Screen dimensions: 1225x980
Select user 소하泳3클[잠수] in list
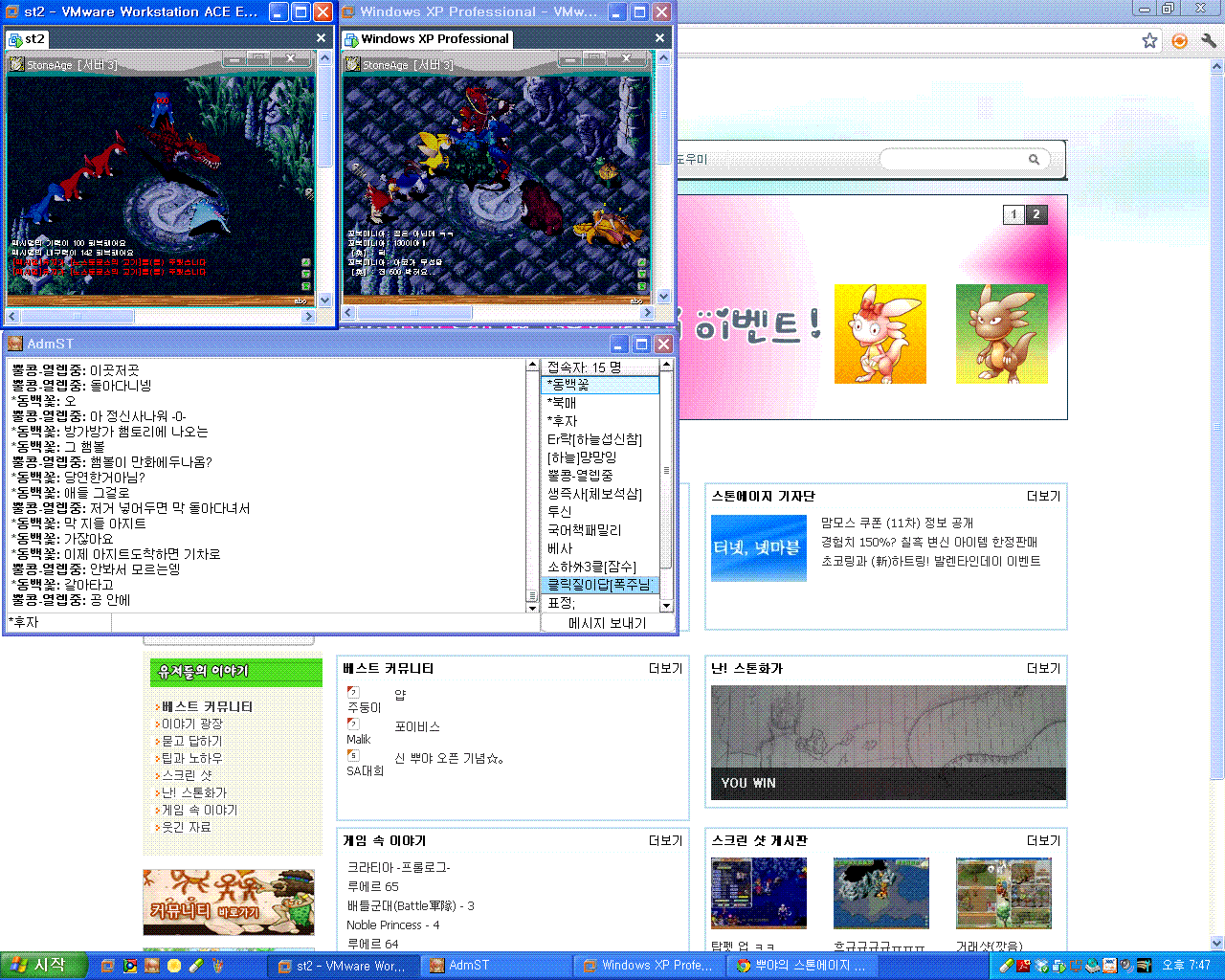point(600,567)
